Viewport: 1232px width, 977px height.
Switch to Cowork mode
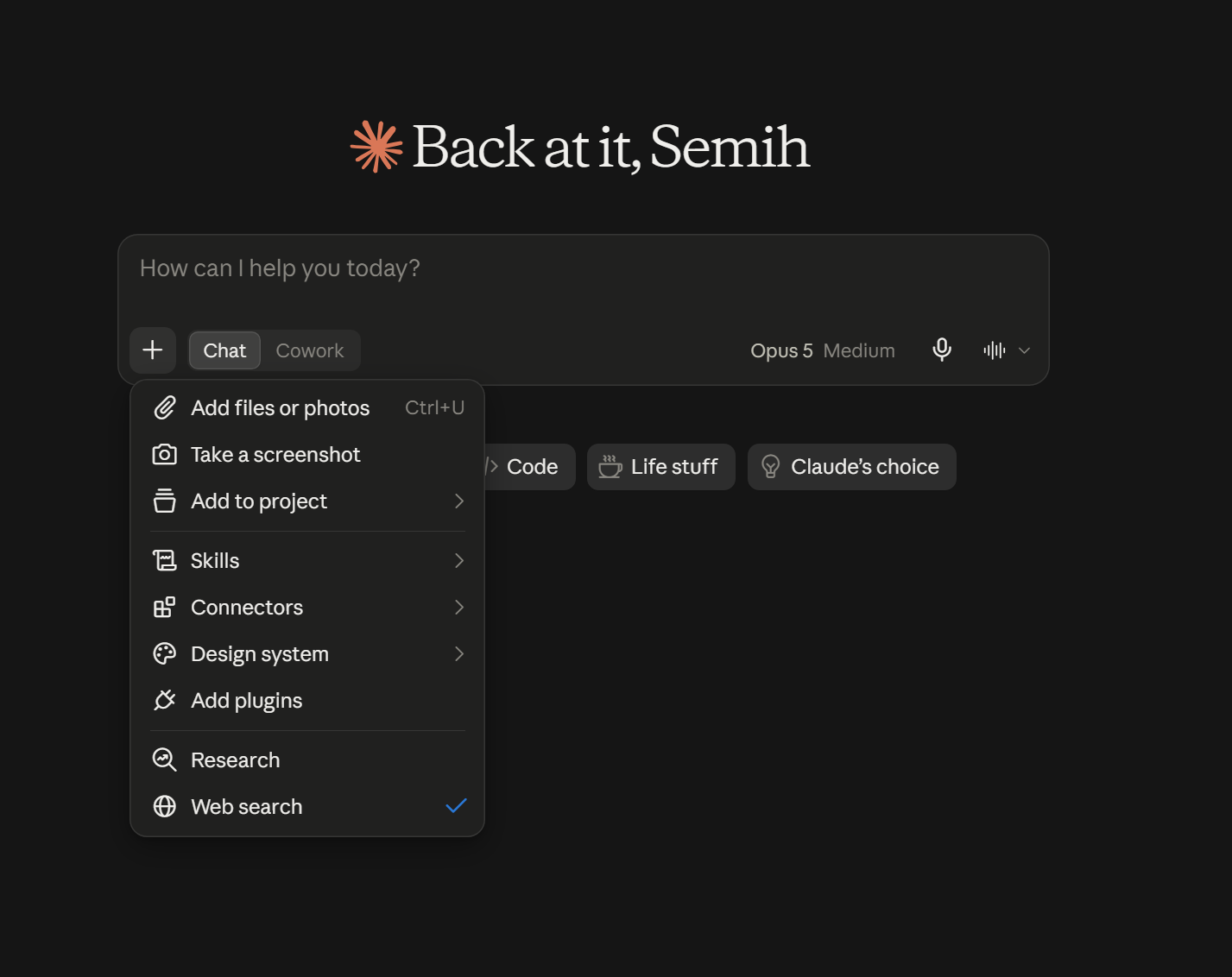[x=310, y=350]
